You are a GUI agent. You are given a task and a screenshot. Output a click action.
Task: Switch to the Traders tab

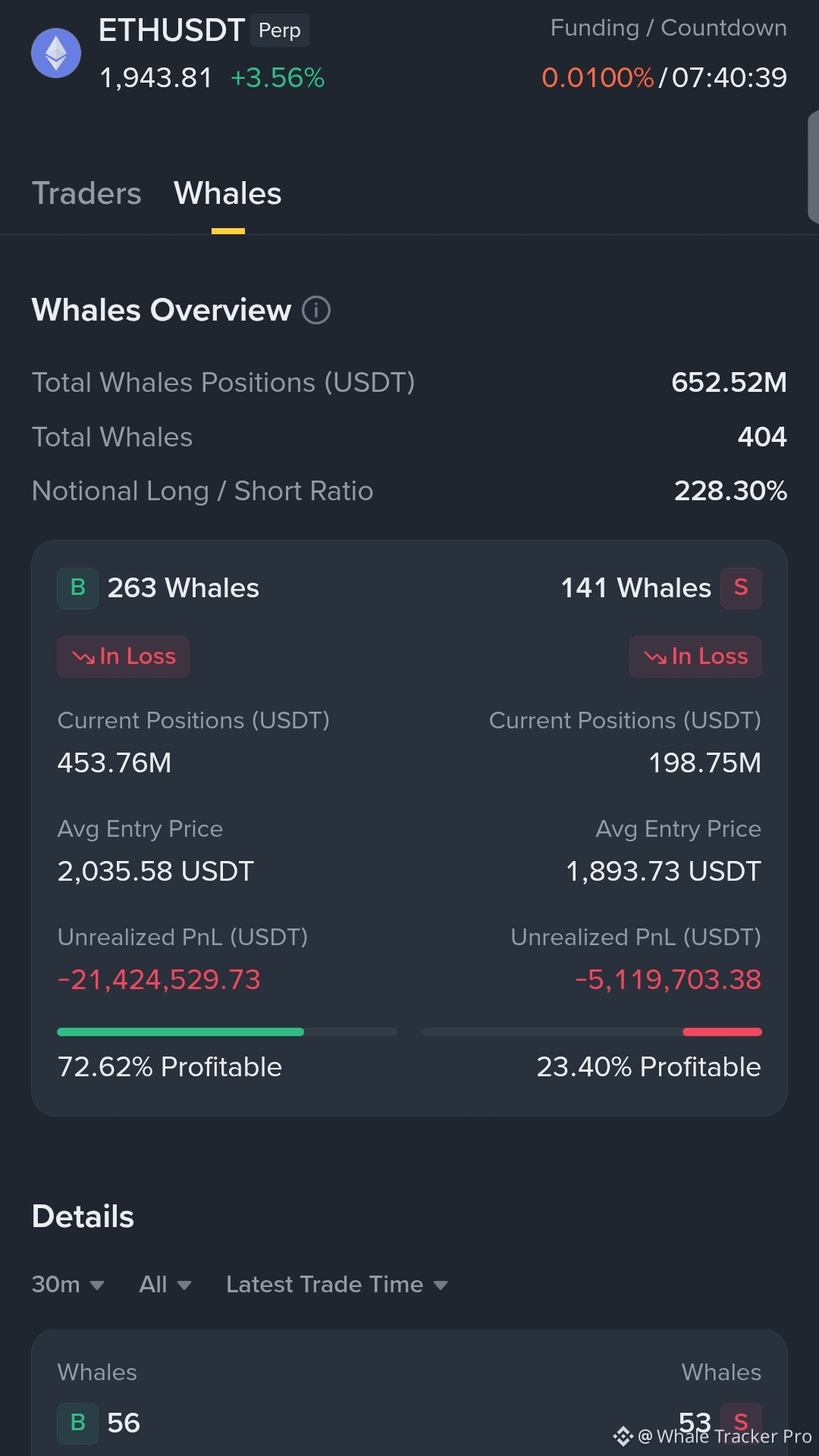click(x=86, y=193)
